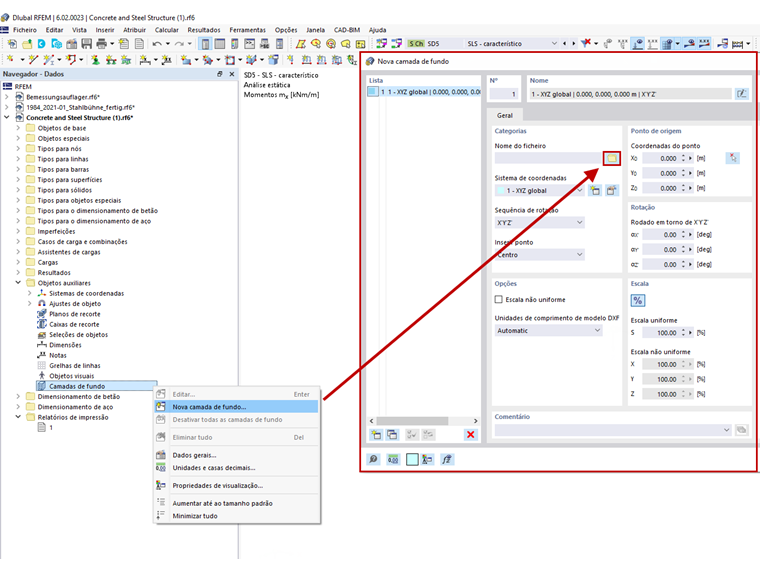This screenshot has height=570, width=760.
Task: Close the Navegador - Dados panel
Action: 232,74
